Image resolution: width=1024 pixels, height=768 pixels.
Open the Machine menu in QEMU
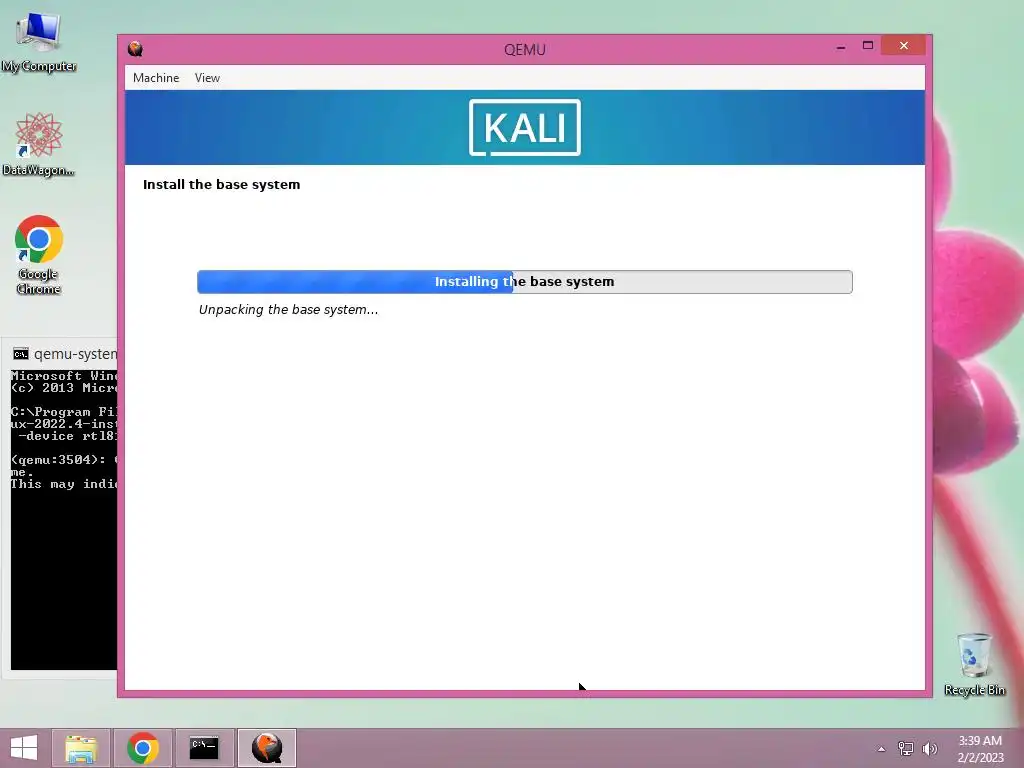coord(155,78)
